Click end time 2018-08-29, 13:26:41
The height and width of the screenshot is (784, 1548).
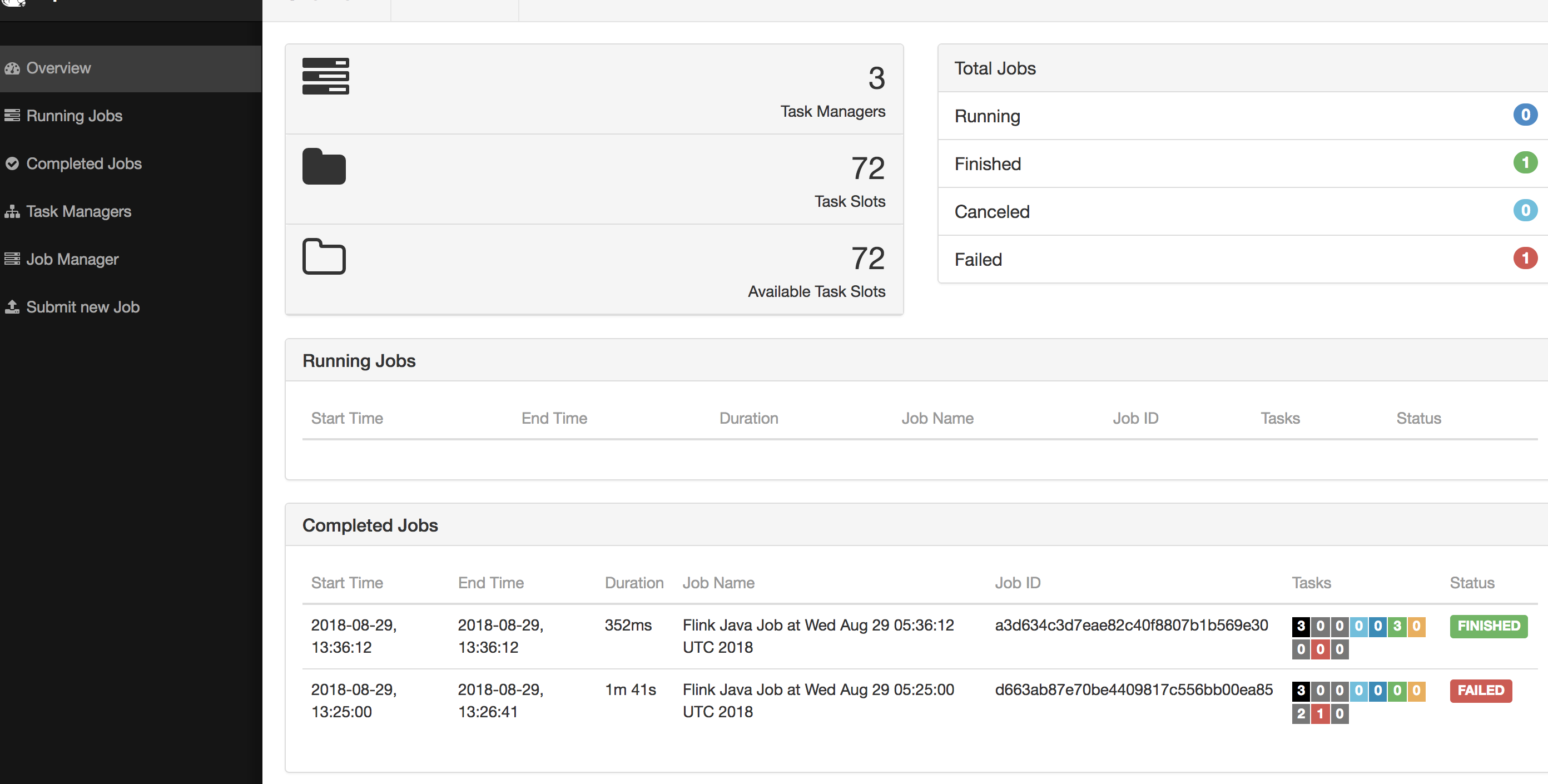[500, 701]
